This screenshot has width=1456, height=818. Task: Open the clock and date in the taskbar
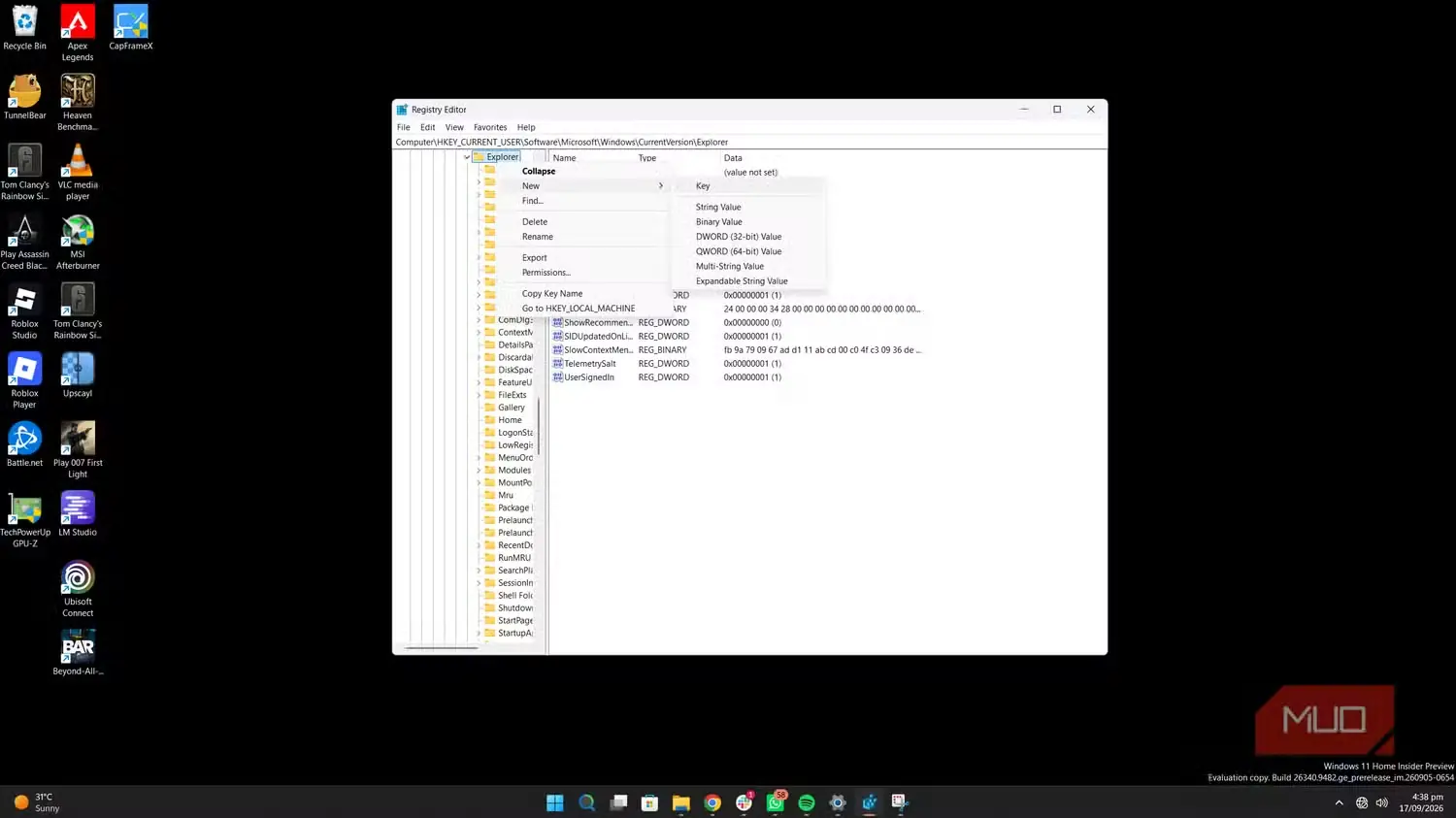[x=1421, y=802]
